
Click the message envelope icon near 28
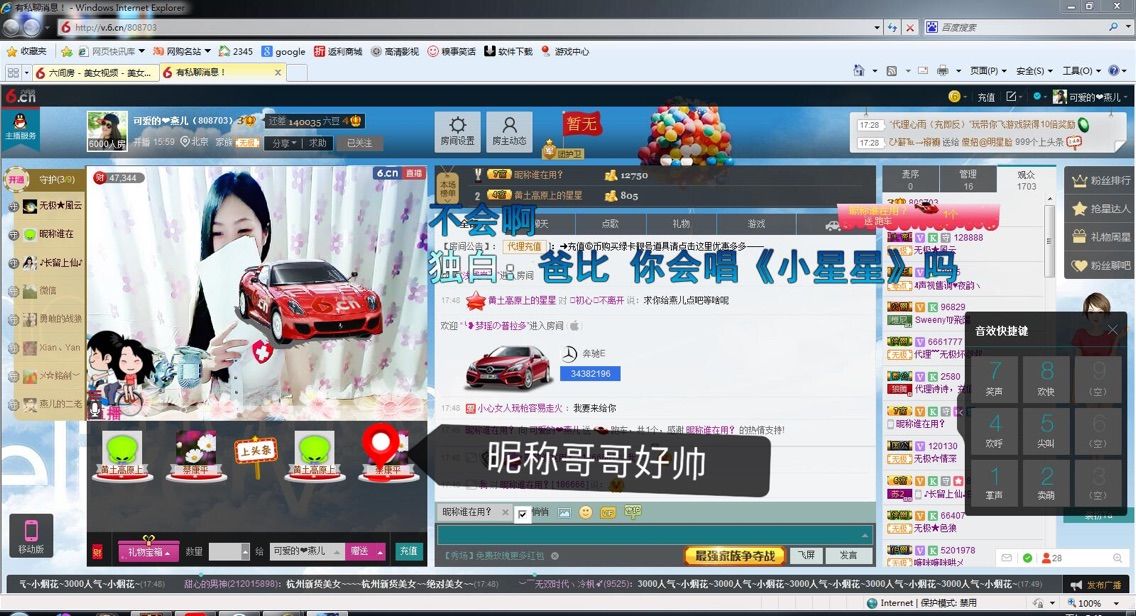[x=1006, y=557]
